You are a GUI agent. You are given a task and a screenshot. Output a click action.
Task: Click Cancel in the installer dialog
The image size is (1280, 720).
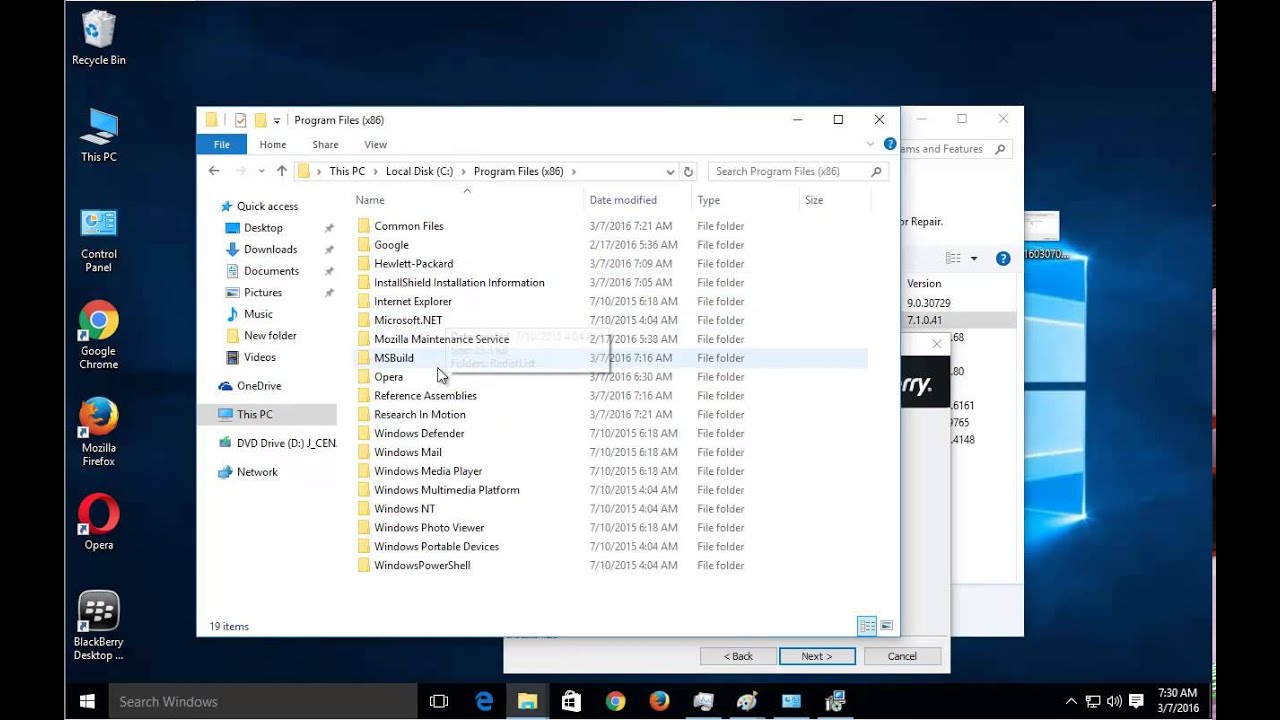click(x=902, y=656)
